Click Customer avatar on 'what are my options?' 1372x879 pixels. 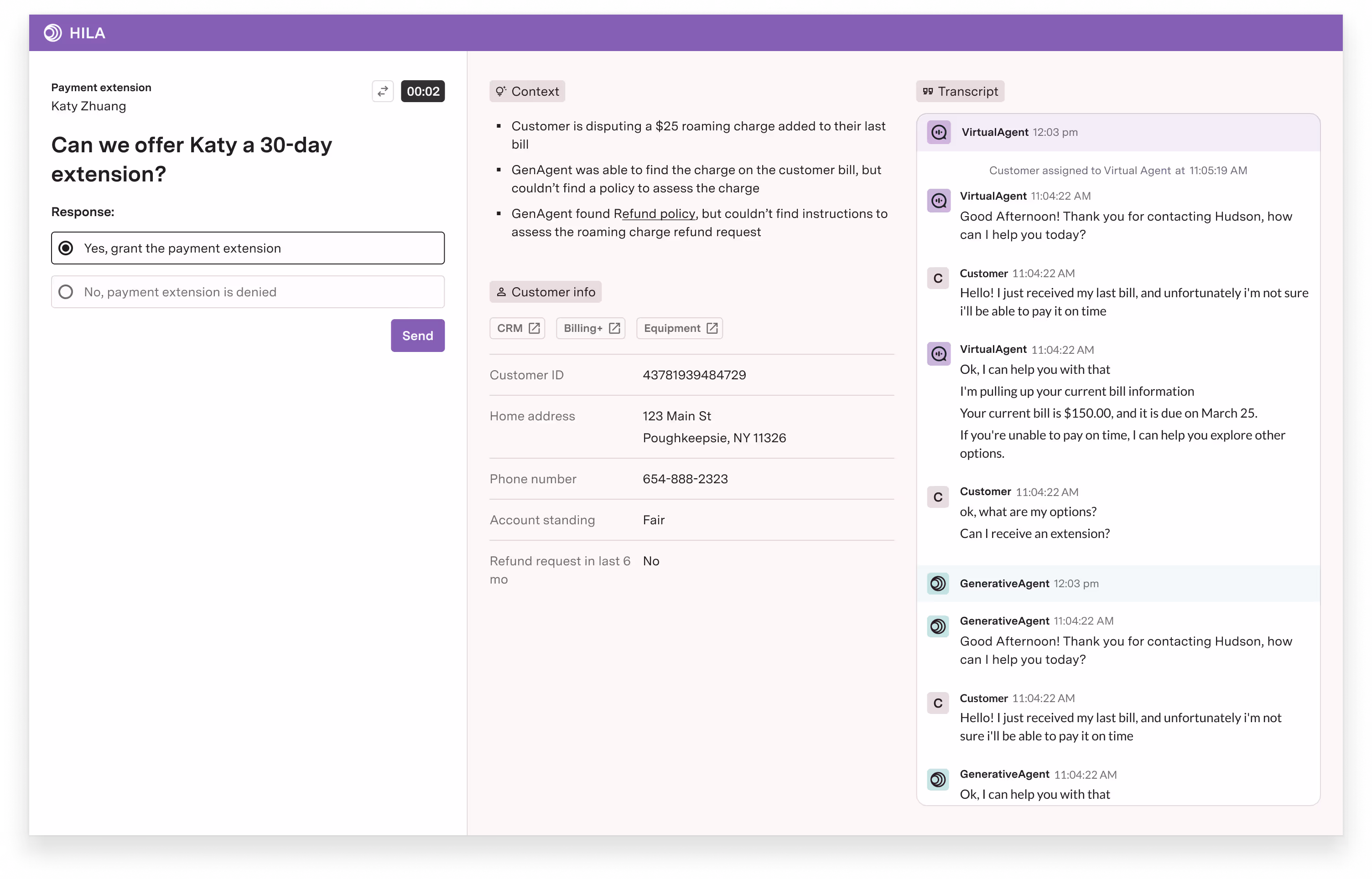pos(938,496)
